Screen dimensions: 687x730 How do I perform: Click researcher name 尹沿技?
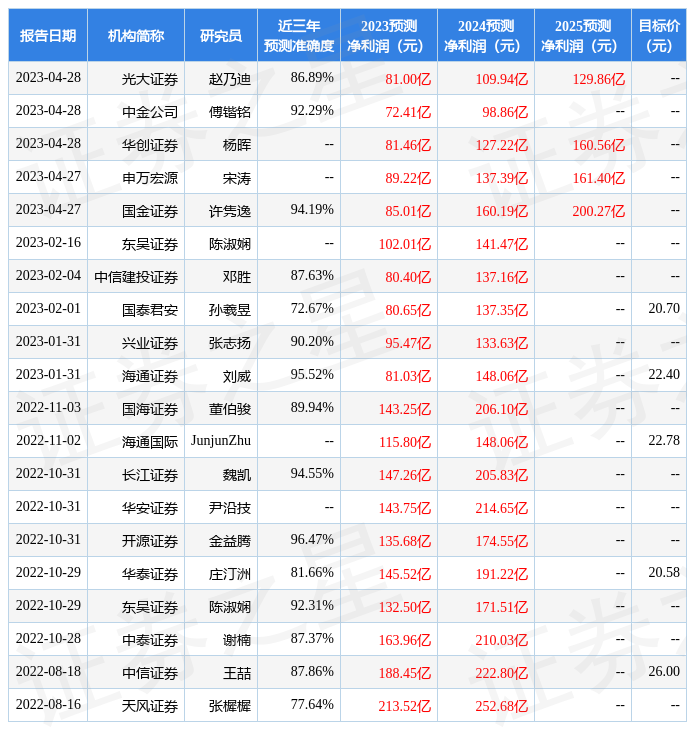tap(229, 508)
